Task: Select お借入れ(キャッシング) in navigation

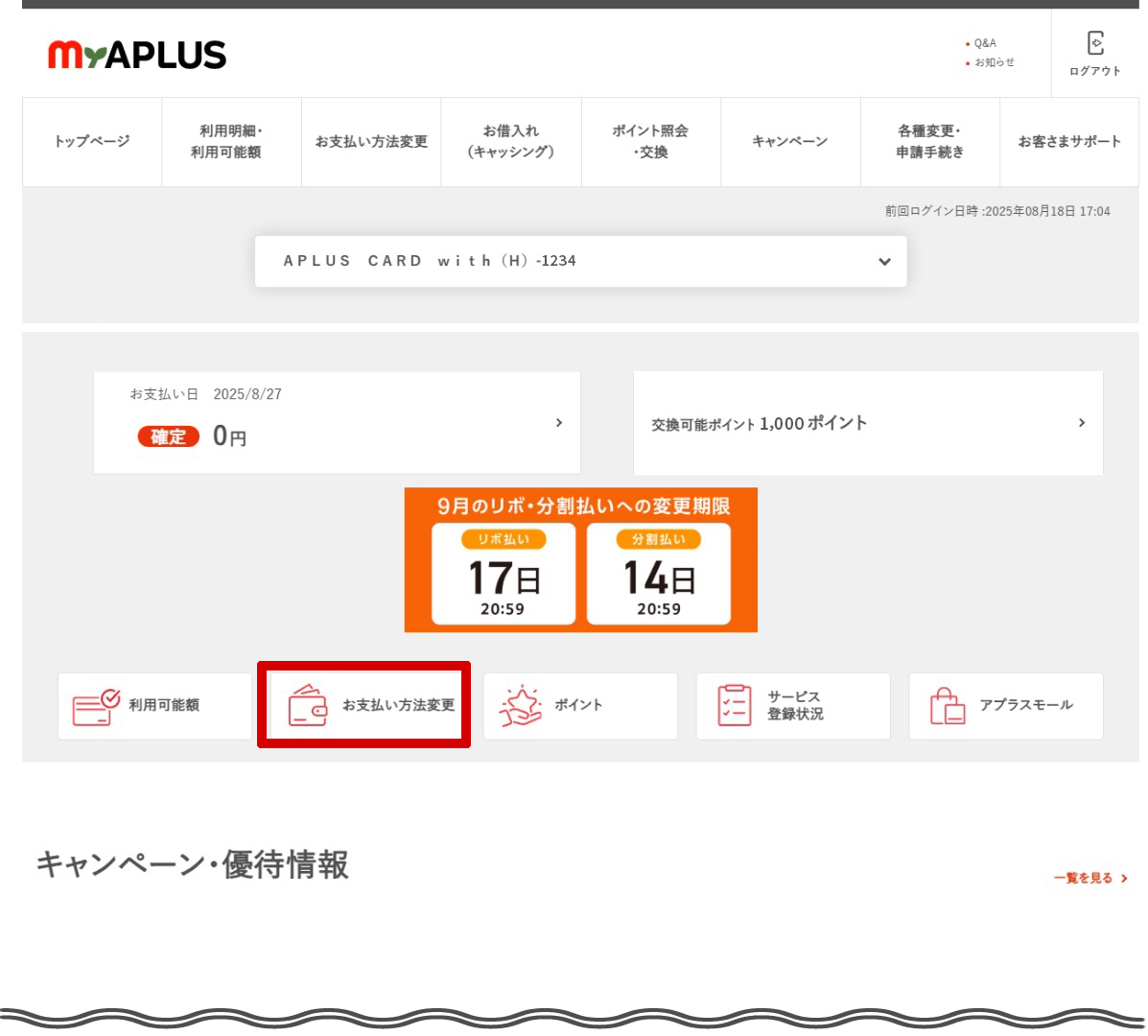Action: click(511, 142)
